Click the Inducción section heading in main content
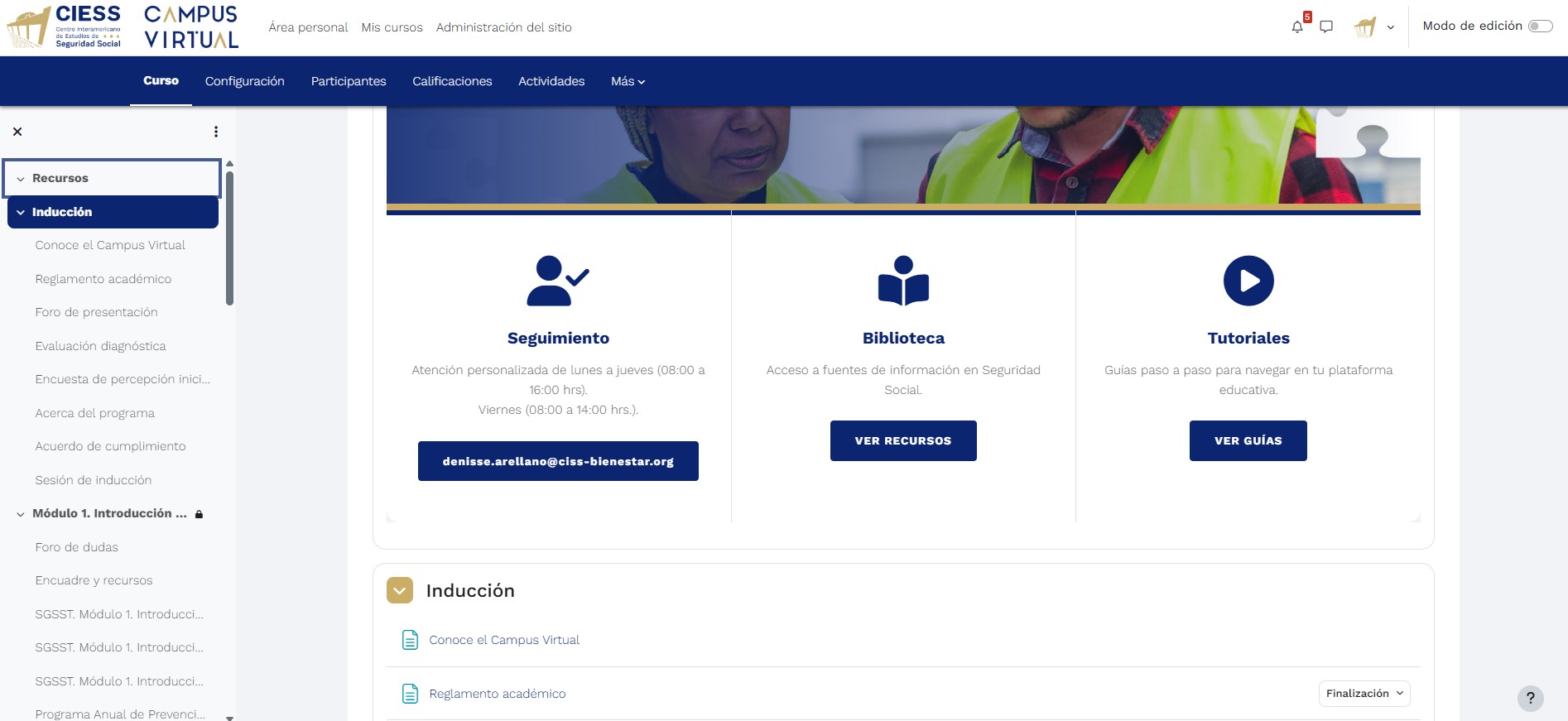1568x721 pixels. click(x=470, y=590)
